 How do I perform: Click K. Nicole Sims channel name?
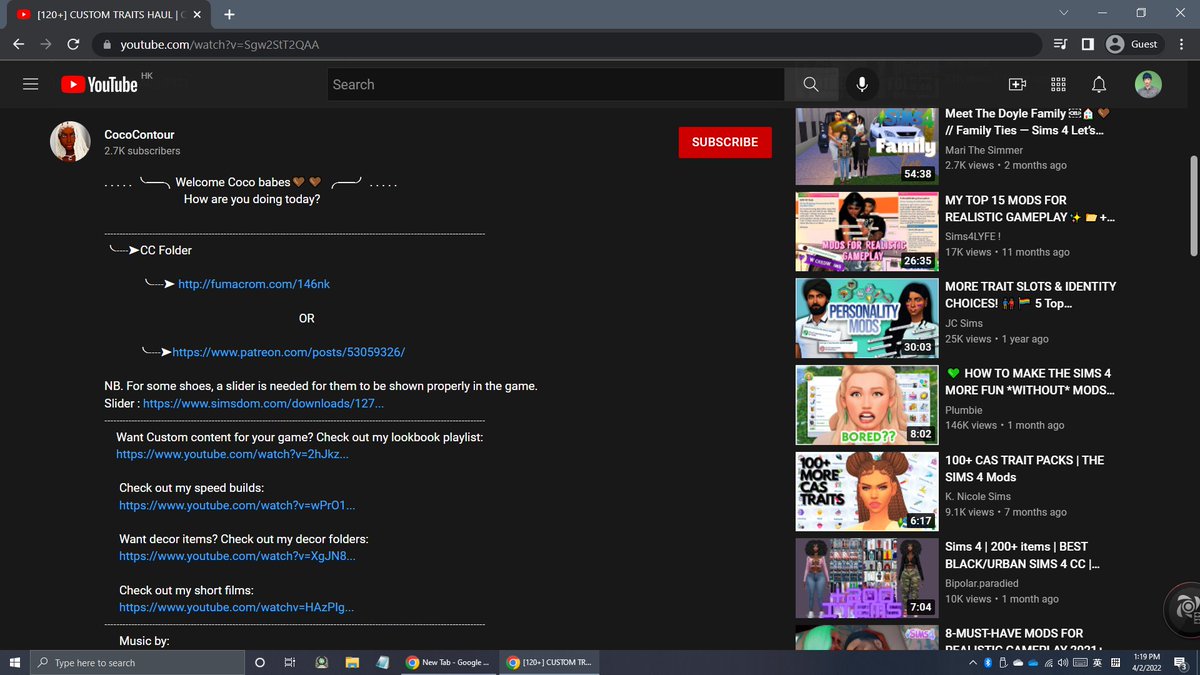pos(978,497)
